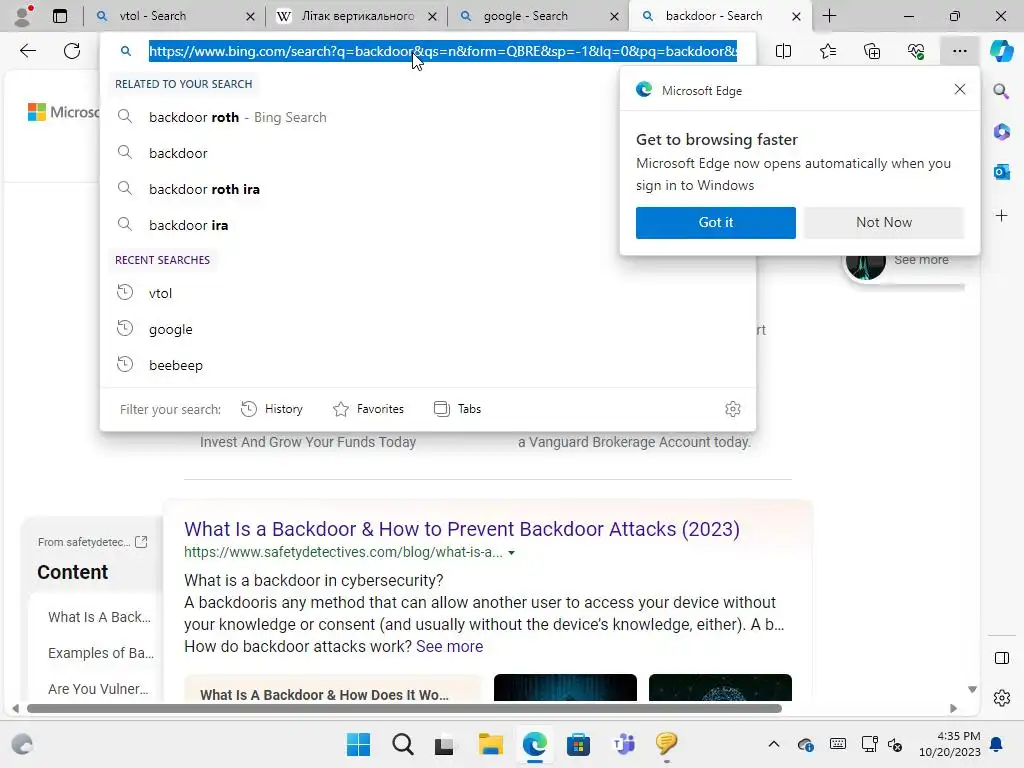The image size is (1024, 768).
Task: Click See more link in snippet
Action: [x=449, y=646]
